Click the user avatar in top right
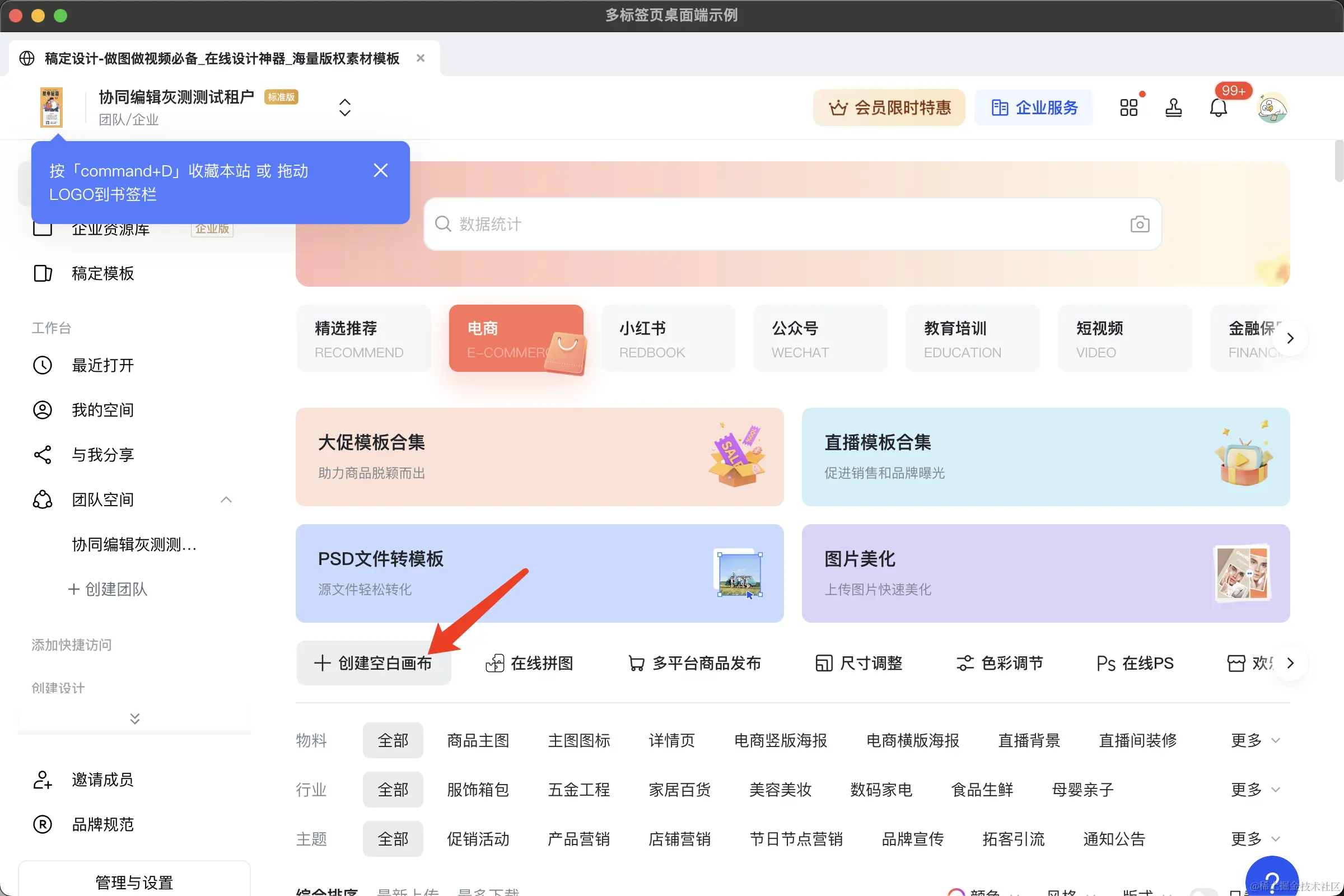The image size is (1344, 896). 1272,108
